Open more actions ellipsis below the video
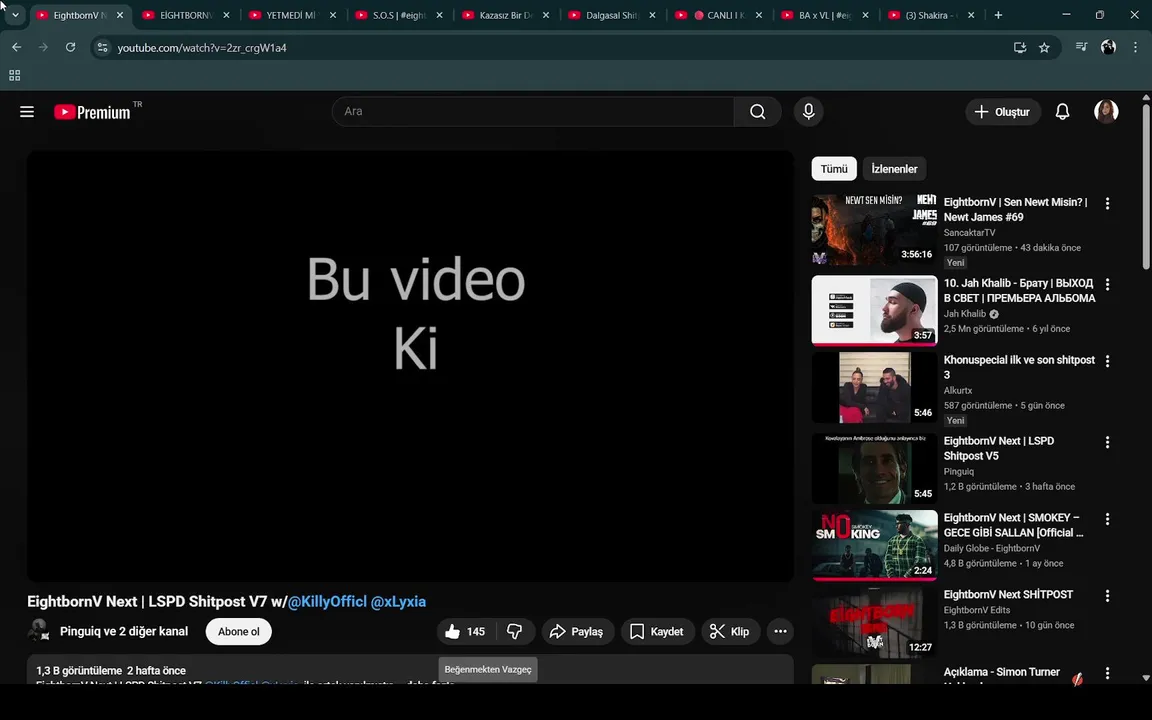This screenshot has width=1152, height=720. tap(780, 632)
